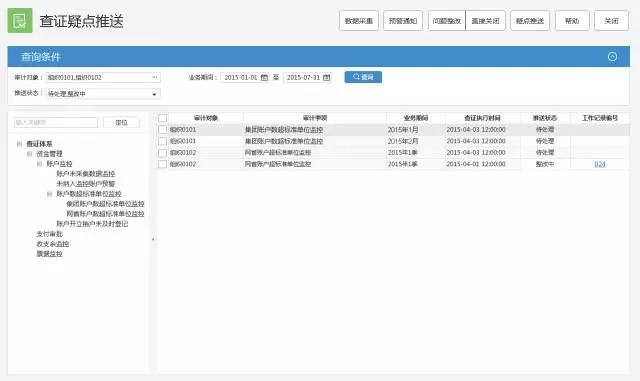Select 支付审批 in the tree
Screen dimensions: 640x381
pos(49,234)
